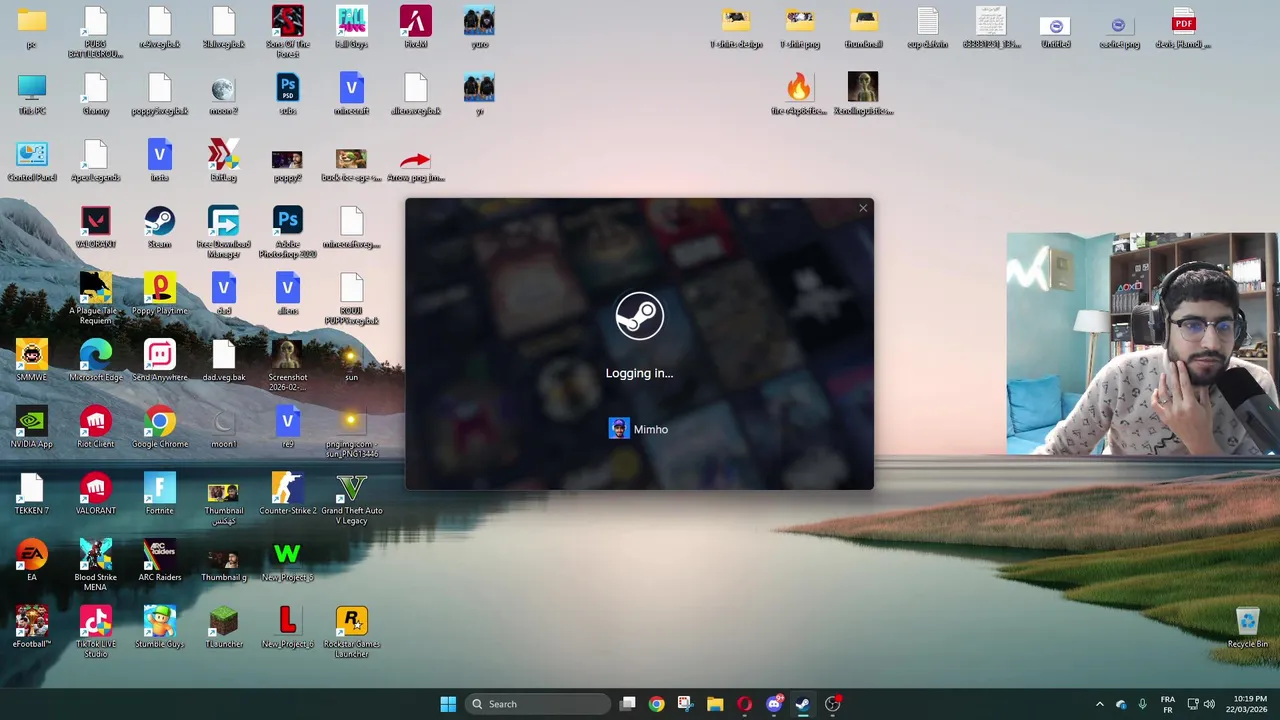Open the Recycle Bin
The width and height of the screenshot is (1280, 720).
[1247, 627]
